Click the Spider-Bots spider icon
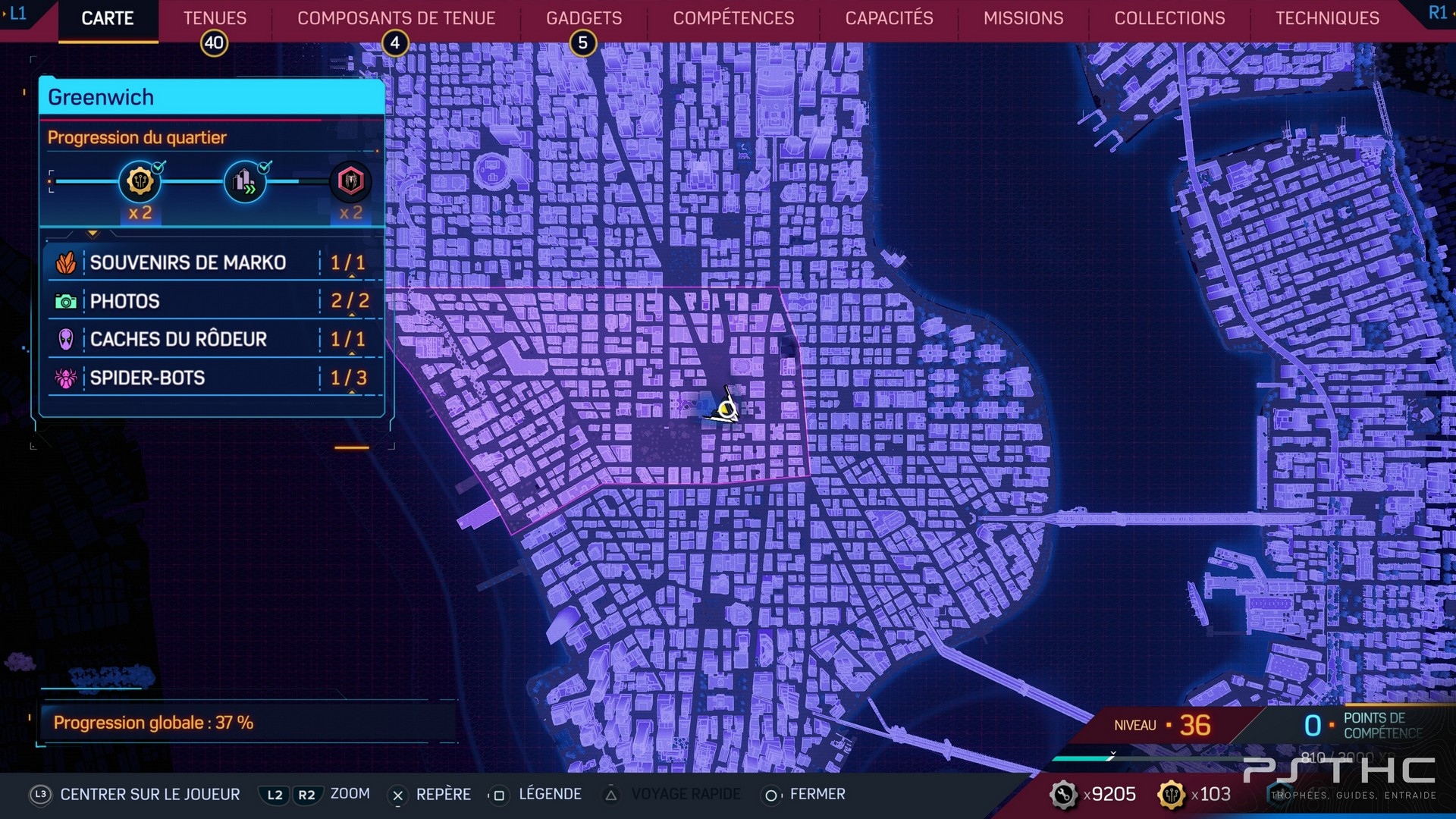1456x819 pixels. (x=66, y=378)
